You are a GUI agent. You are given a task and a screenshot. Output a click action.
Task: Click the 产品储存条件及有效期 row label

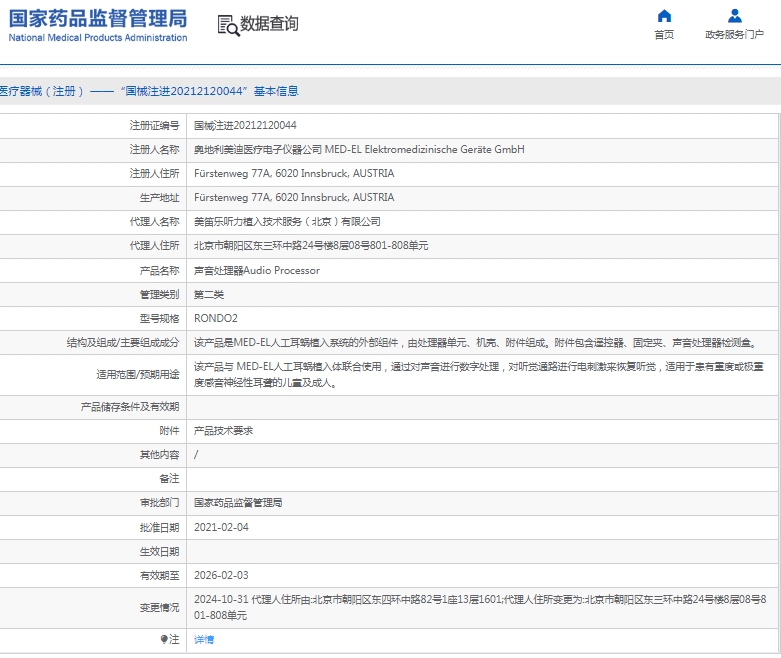tap(130, 407)
